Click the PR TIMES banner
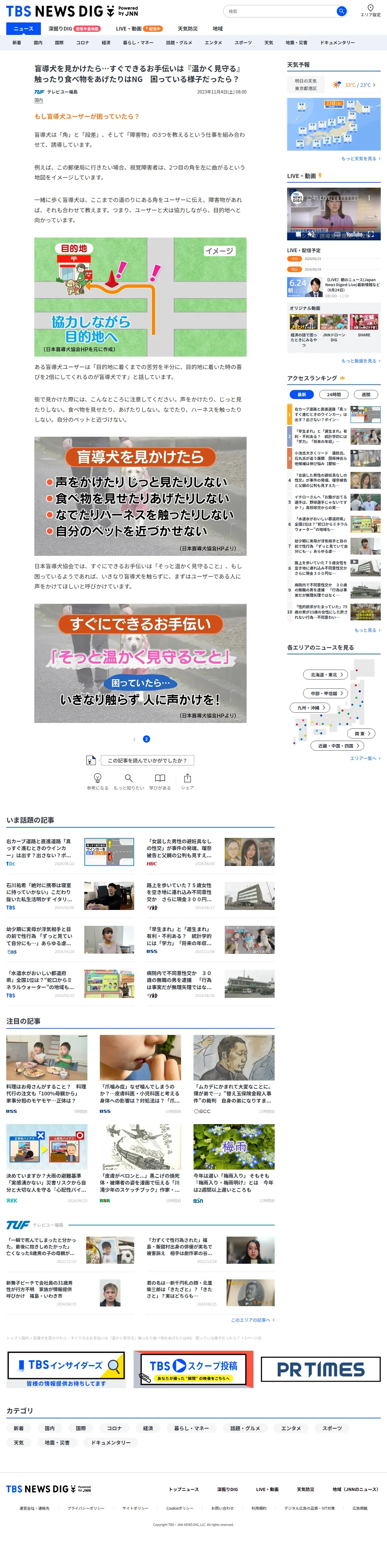The width and height of the screenshot is (387, 1568). [321, 1369]
